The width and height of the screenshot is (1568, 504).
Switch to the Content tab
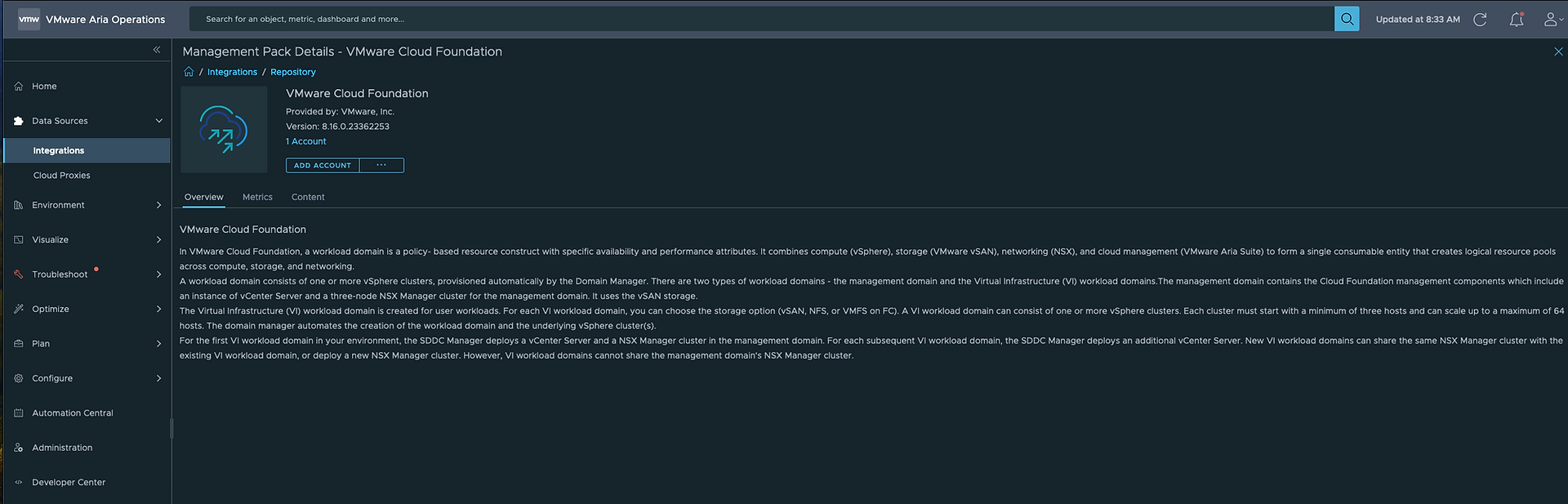(308, 197)
